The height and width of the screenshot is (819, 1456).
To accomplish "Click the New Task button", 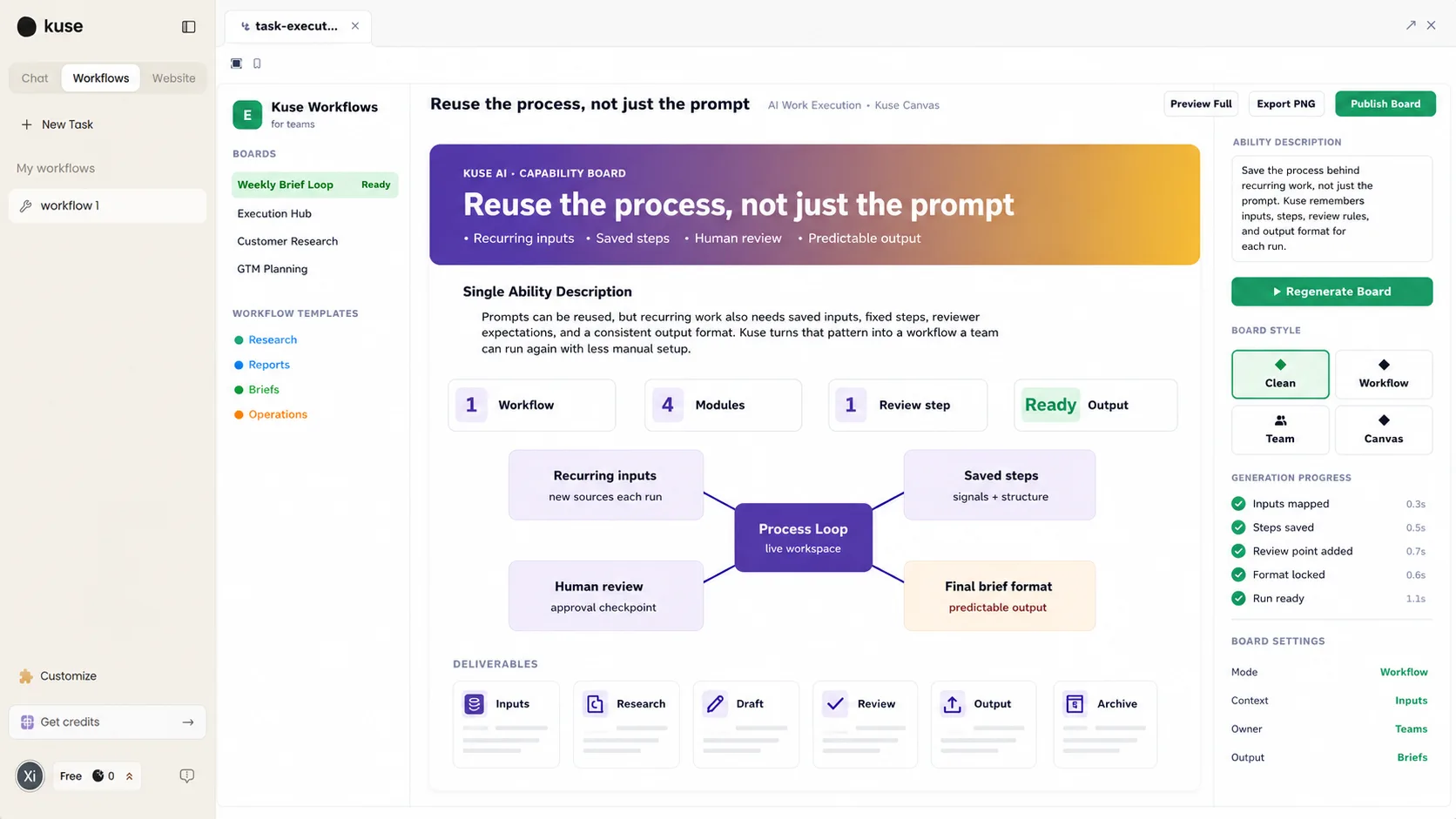I will (57, 124).
